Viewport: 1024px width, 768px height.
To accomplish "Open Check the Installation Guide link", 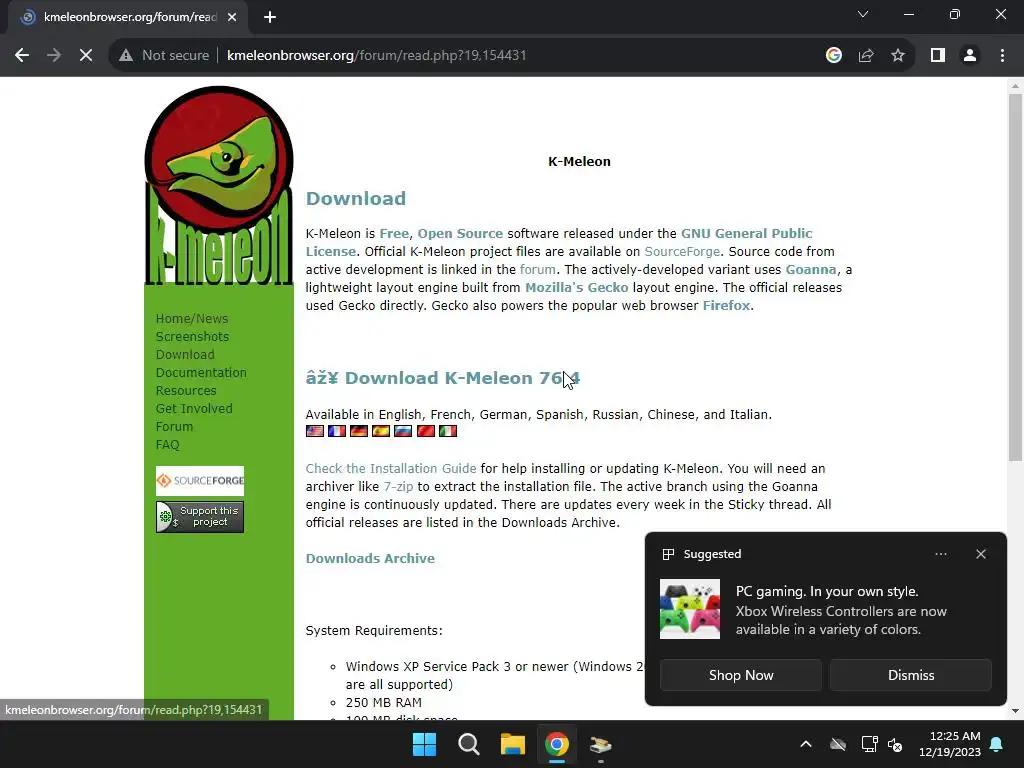I will 391,468.
